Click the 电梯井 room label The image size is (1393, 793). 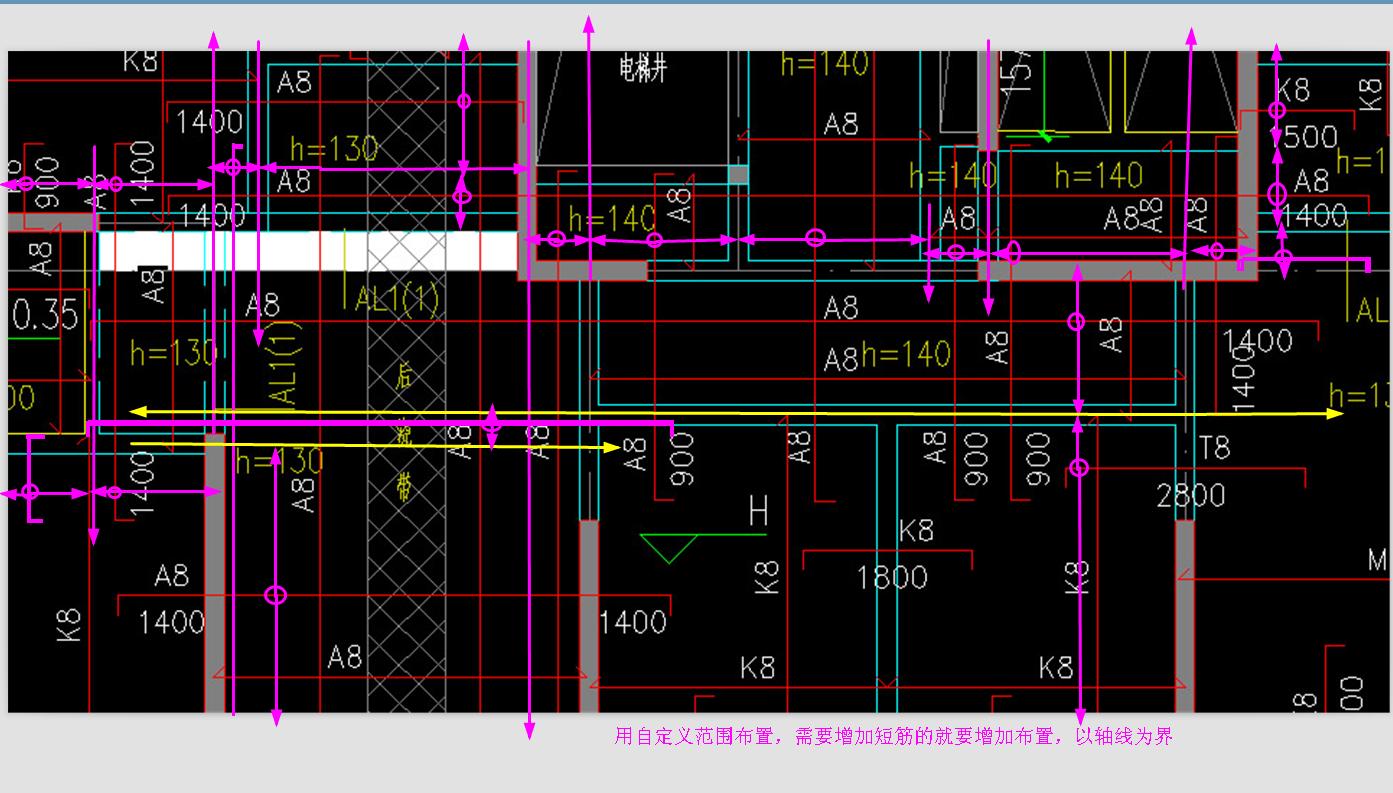tap(642, 70)
